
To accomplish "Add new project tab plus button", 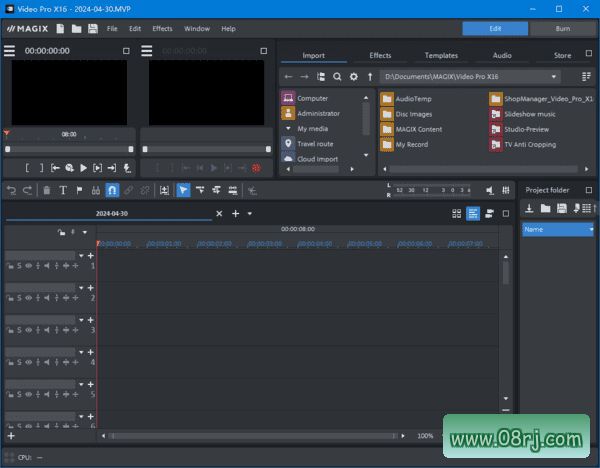I will point(235,214).
